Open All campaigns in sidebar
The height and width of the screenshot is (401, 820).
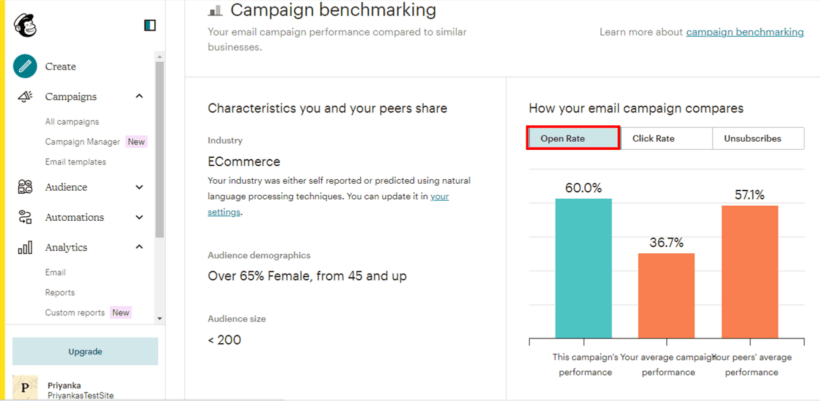tap(72, 122)
